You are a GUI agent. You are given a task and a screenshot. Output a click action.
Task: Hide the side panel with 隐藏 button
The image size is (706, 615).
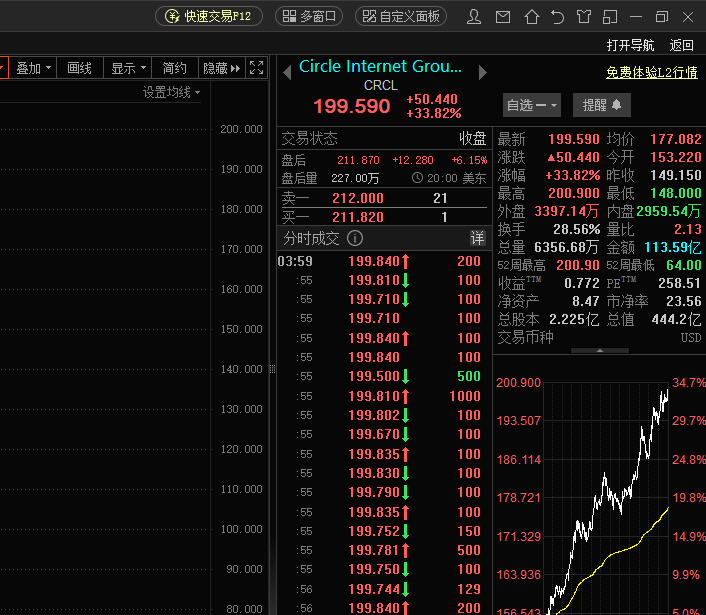(222, 68)
